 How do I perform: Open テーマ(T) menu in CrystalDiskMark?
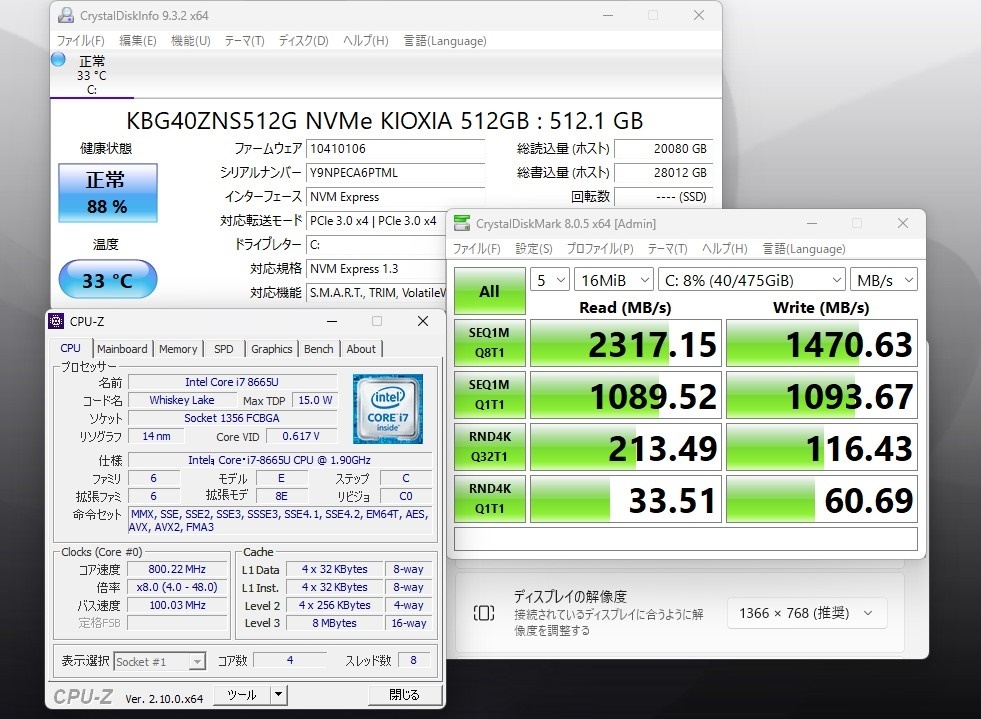click(668, 248)
